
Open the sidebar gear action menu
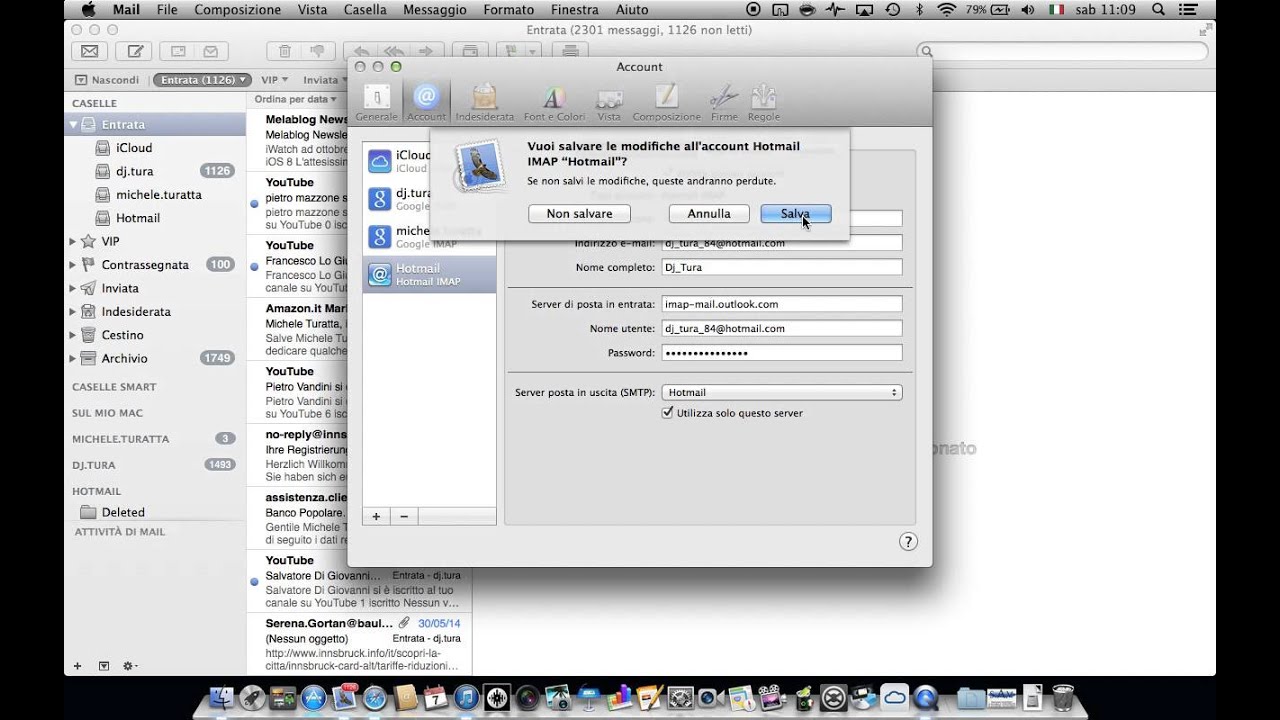(130, 666)
